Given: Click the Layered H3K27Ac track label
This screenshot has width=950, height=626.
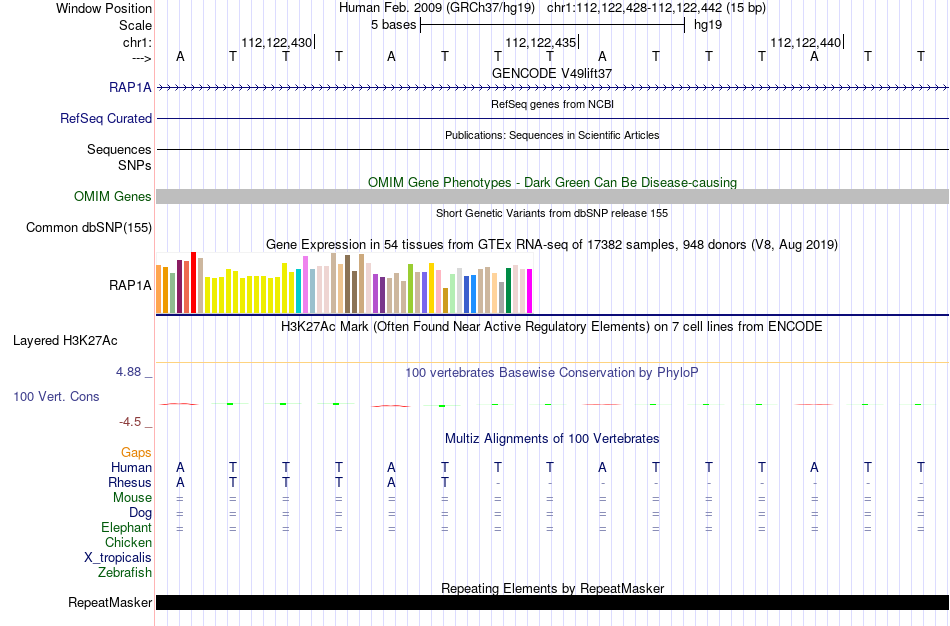Looking at the screenshot, I should tap(65, 341).
